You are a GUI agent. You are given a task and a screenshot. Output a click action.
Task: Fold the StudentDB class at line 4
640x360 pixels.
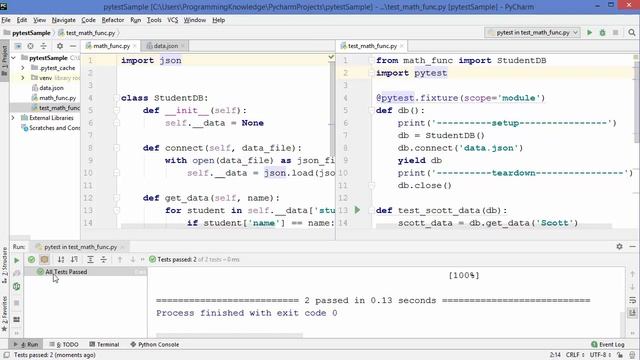116,98
